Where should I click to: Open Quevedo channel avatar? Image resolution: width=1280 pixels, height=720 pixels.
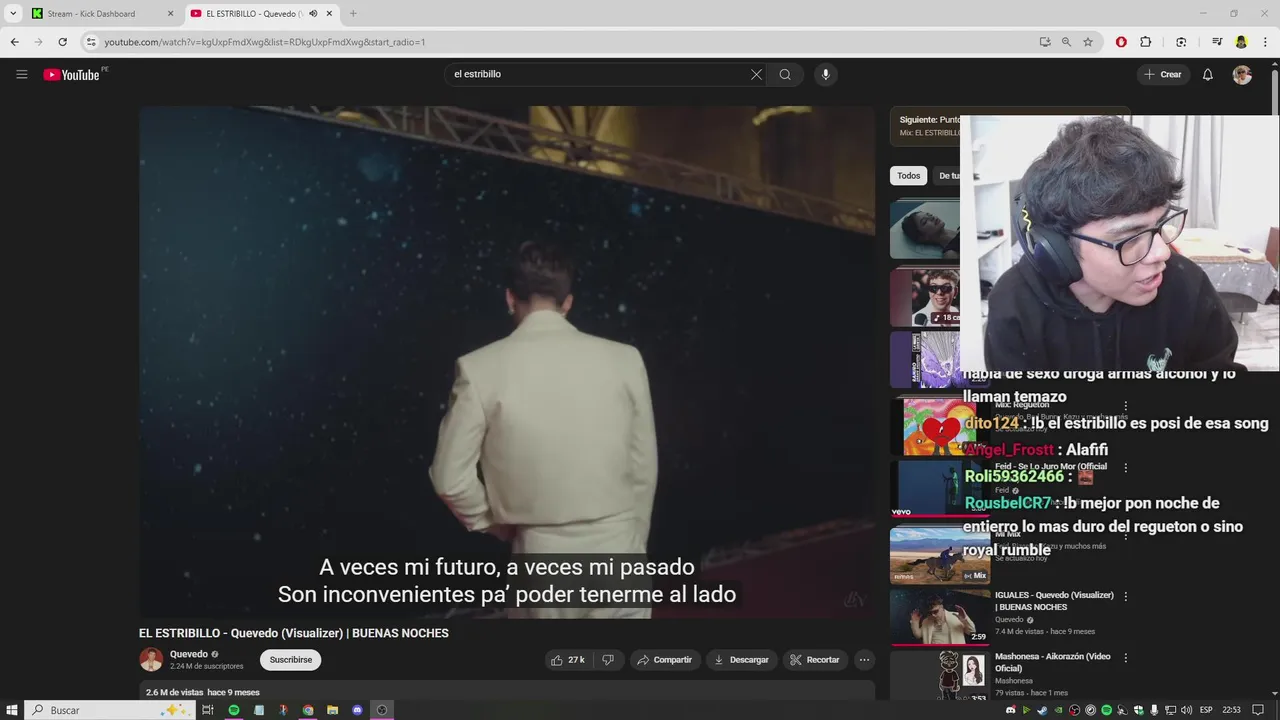click(151, 660)
